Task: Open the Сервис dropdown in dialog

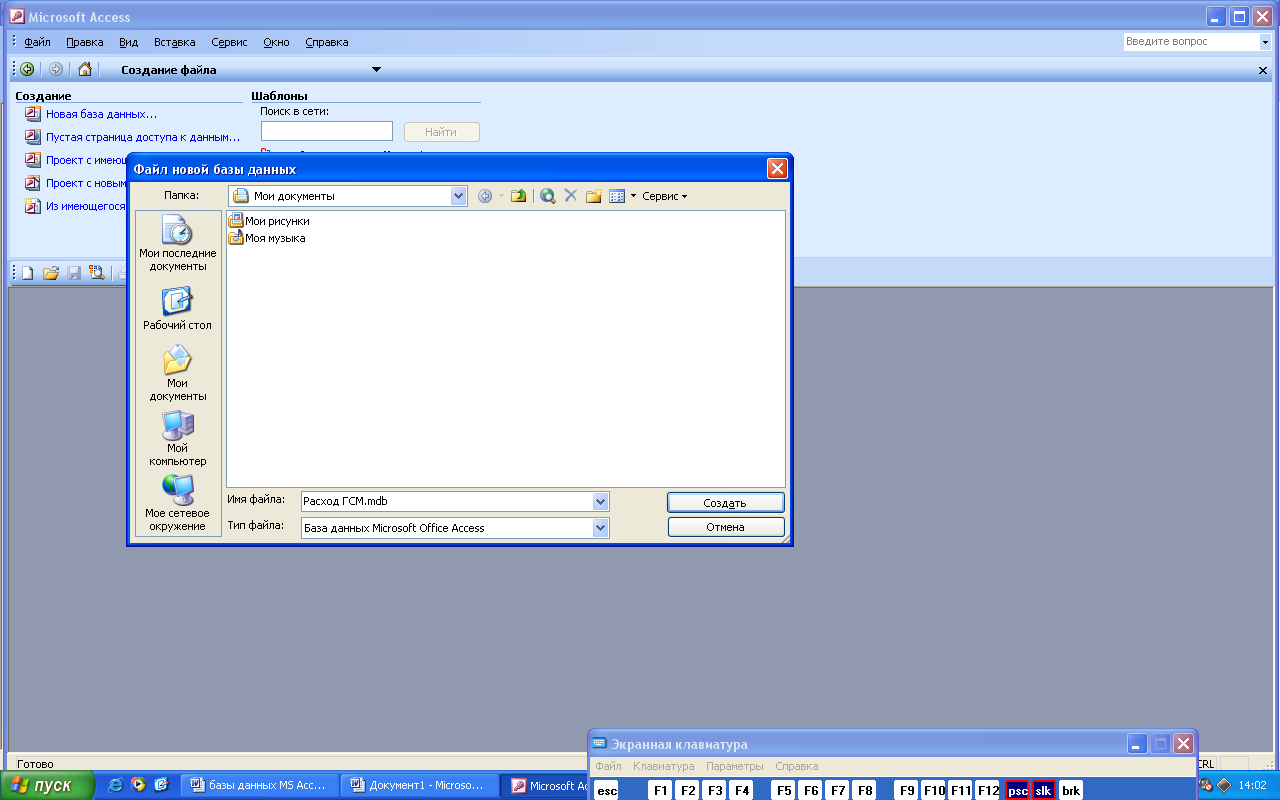Action: click(665, 196)
